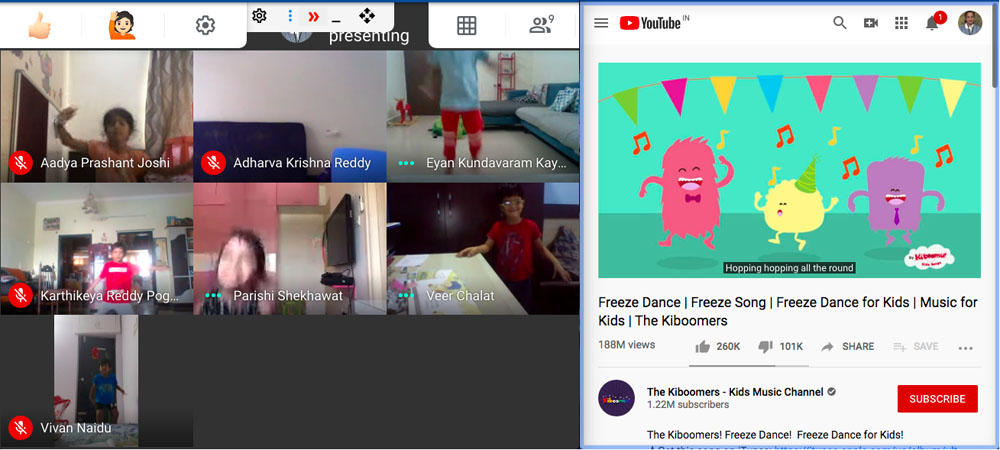This screenshot has height=450, width=1000.
Task: Select Vivan Naidu's video tile
Action: [96, 381]
